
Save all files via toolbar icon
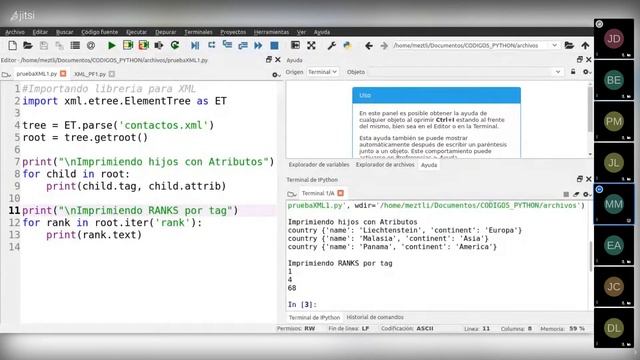pyautogui.click(x=59, y=45)
